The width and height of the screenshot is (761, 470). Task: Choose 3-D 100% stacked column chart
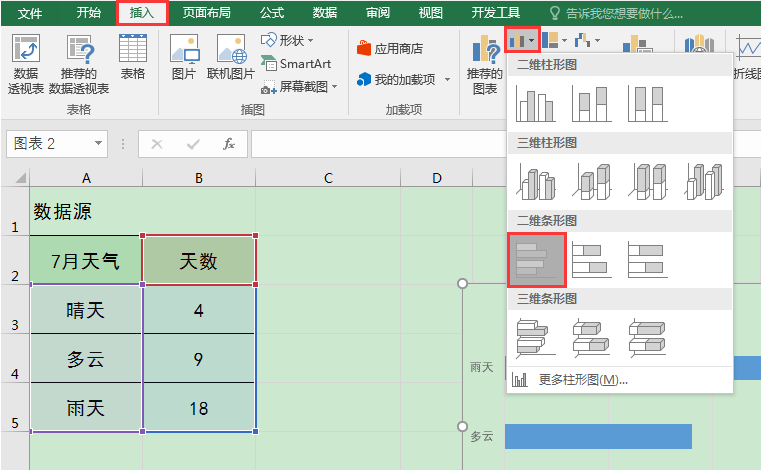[x=647, y=182]
